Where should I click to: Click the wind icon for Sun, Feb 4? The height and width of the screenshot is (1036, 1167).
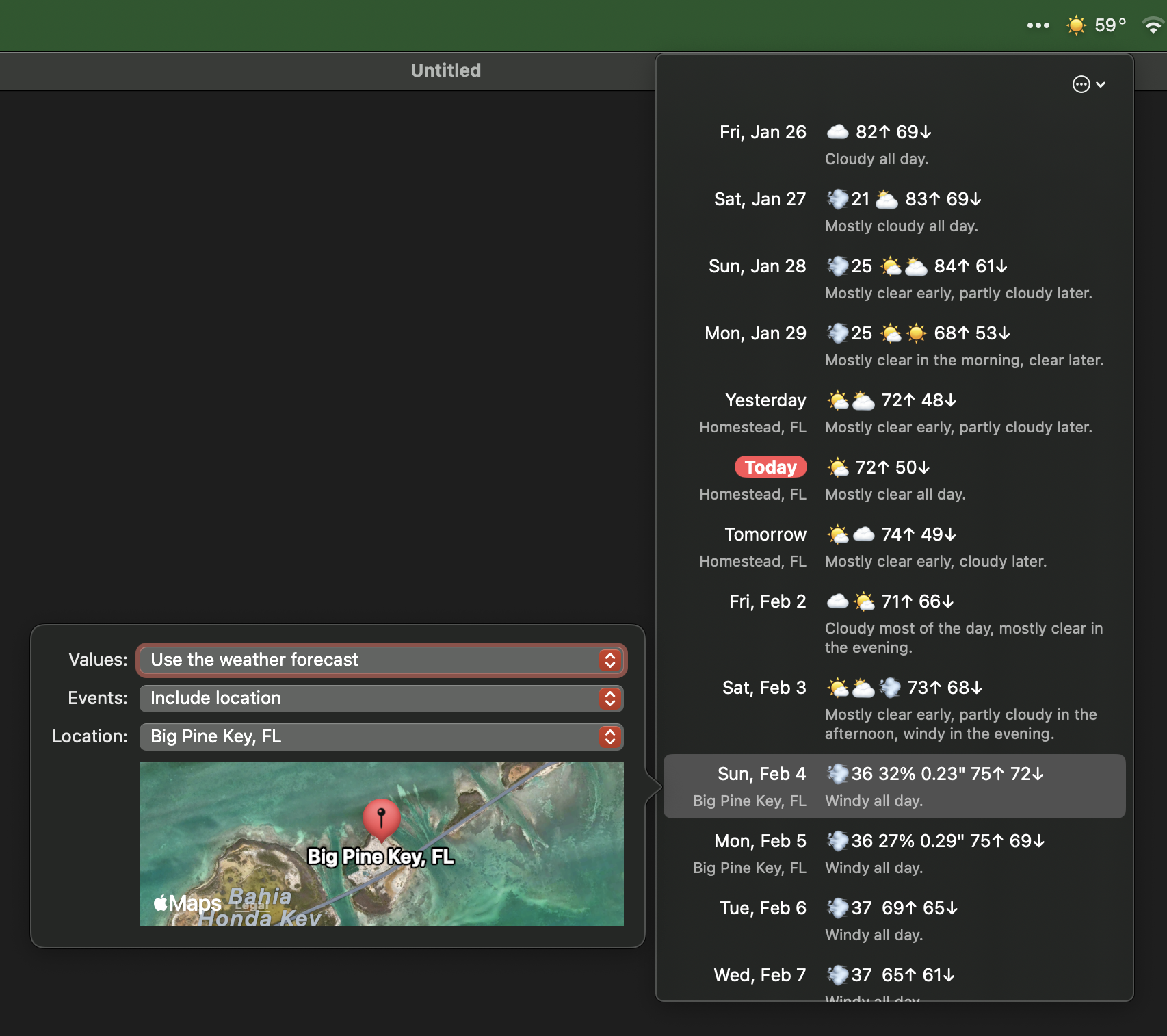(837, 774)
